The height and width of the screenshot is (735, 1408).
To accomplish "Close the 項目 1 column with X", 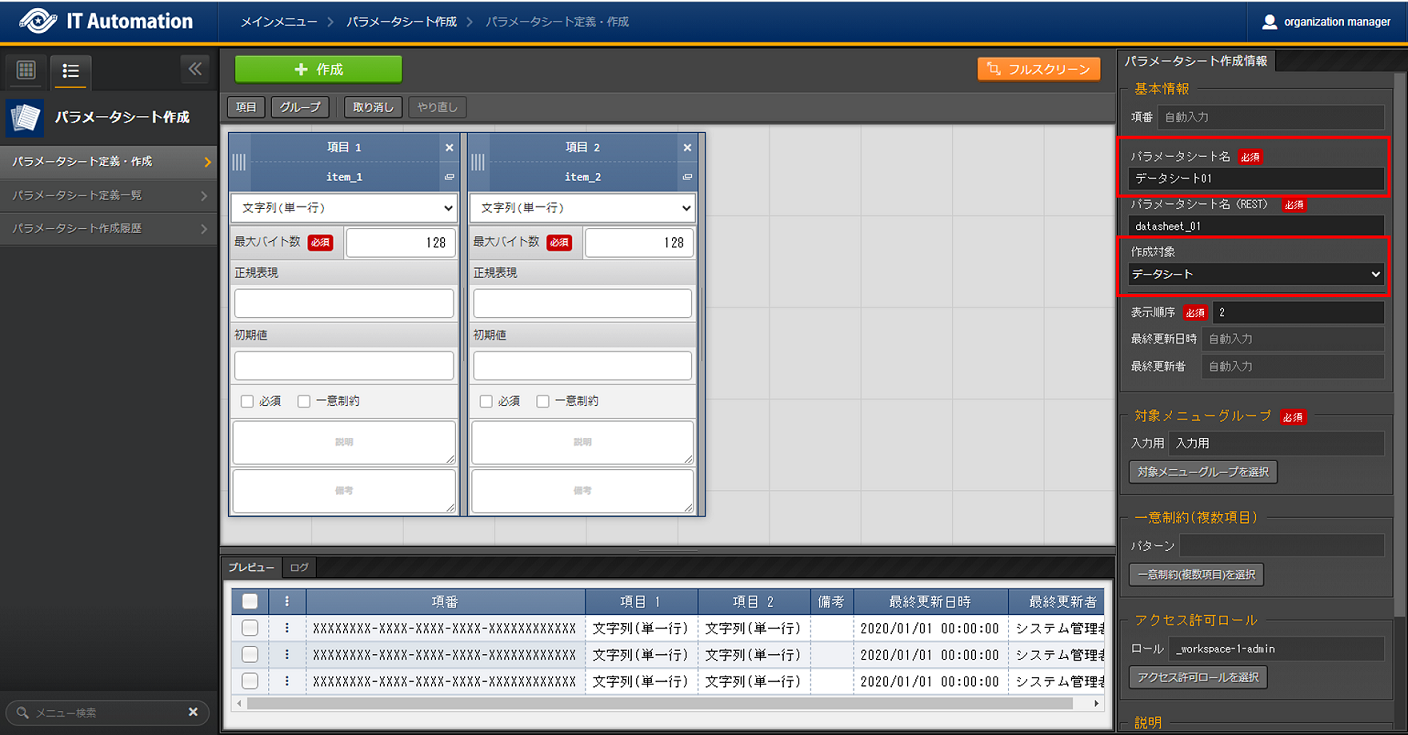I will 449,147.
